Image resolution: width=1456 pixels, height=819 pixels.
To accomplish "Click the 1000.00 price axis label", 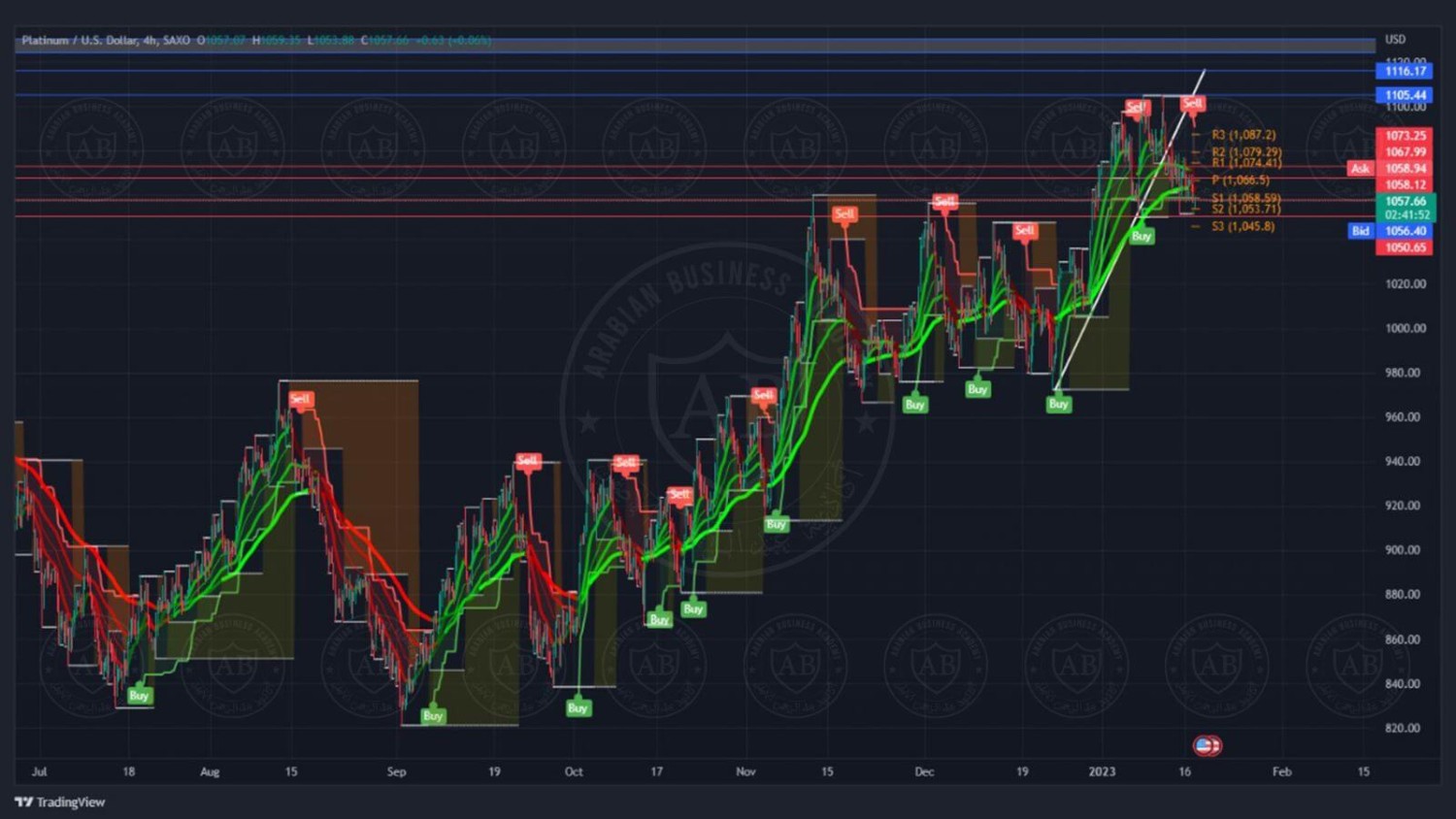I will pyautogui.click(x=1405, y=329).
